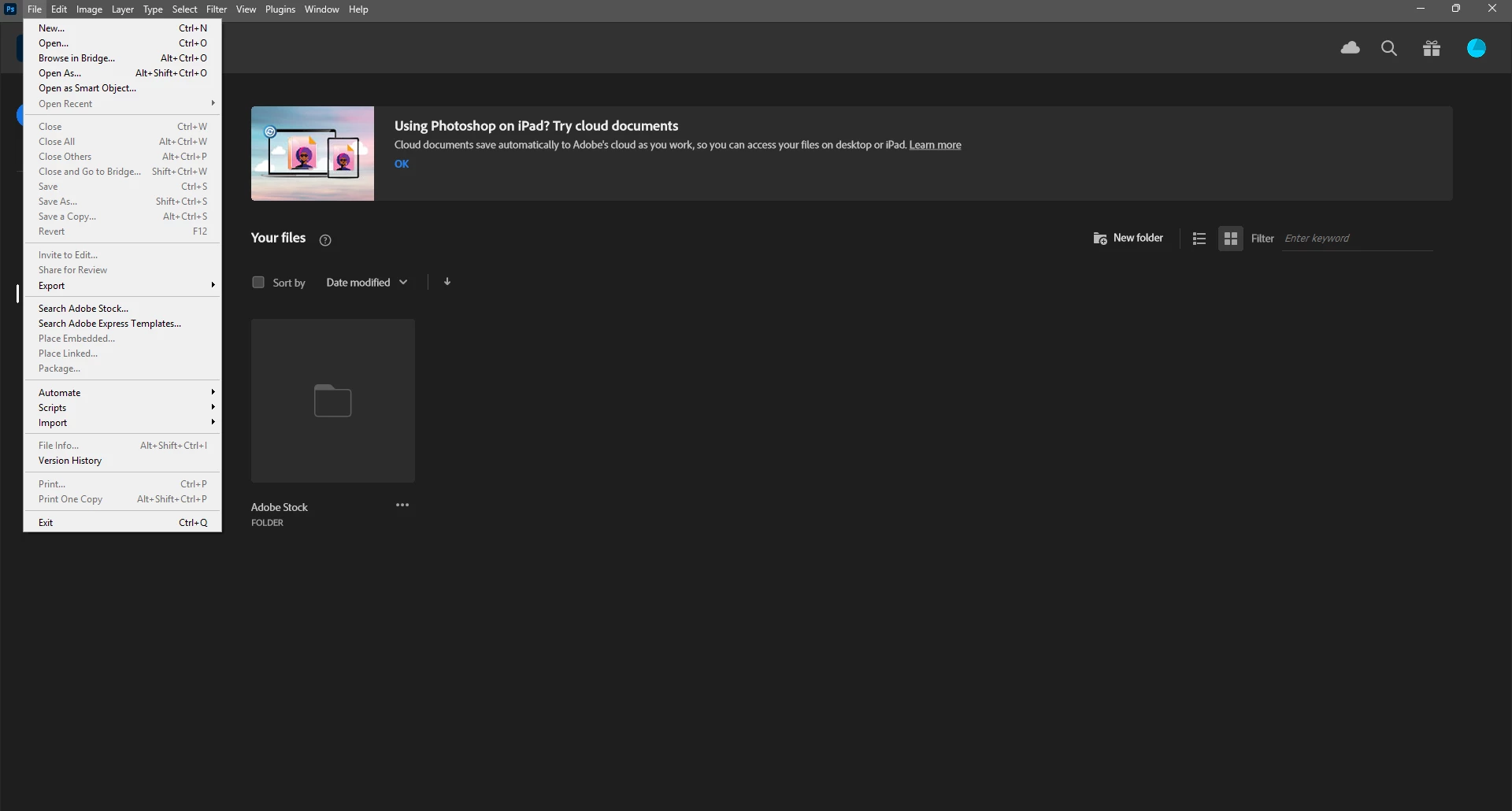Expand the Automate submenu
The image size is (1512, 811).
pyautogui.click(x=123, y=393)
